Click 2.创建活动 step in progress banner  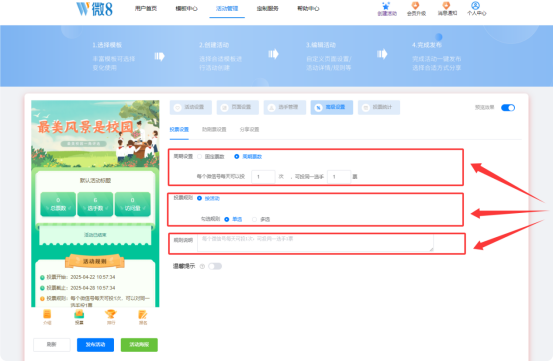point(220,56)
